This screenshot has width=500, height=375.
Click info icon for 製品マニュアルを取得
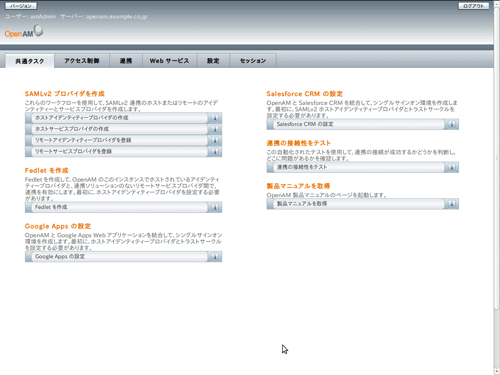[452, 204]
